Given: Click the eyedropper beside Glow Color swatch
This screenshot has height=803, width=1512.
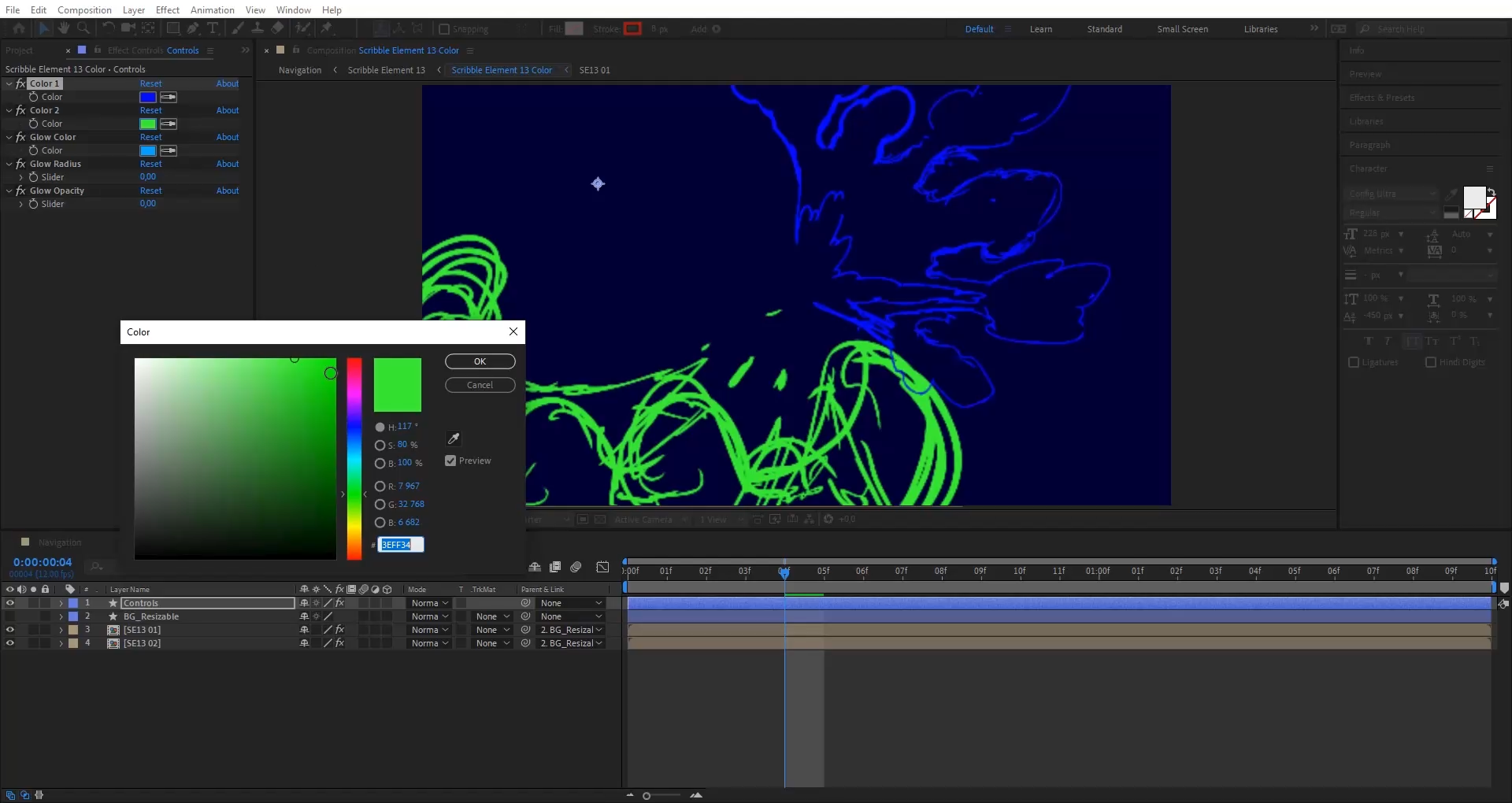Looking at the screenshot, I should pyautogui.click(x=169, y=150).
